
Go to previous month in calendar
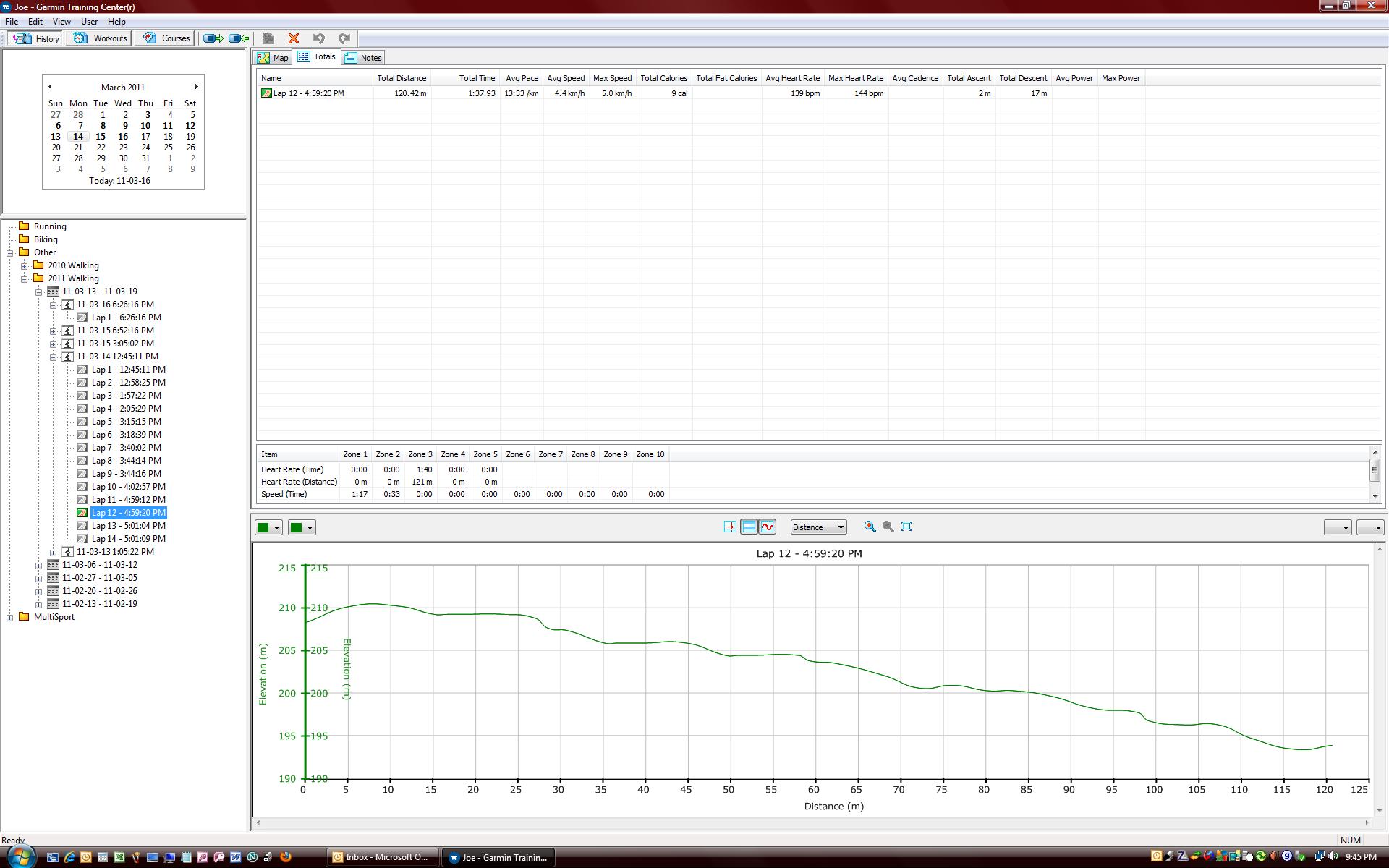point(50,87)
